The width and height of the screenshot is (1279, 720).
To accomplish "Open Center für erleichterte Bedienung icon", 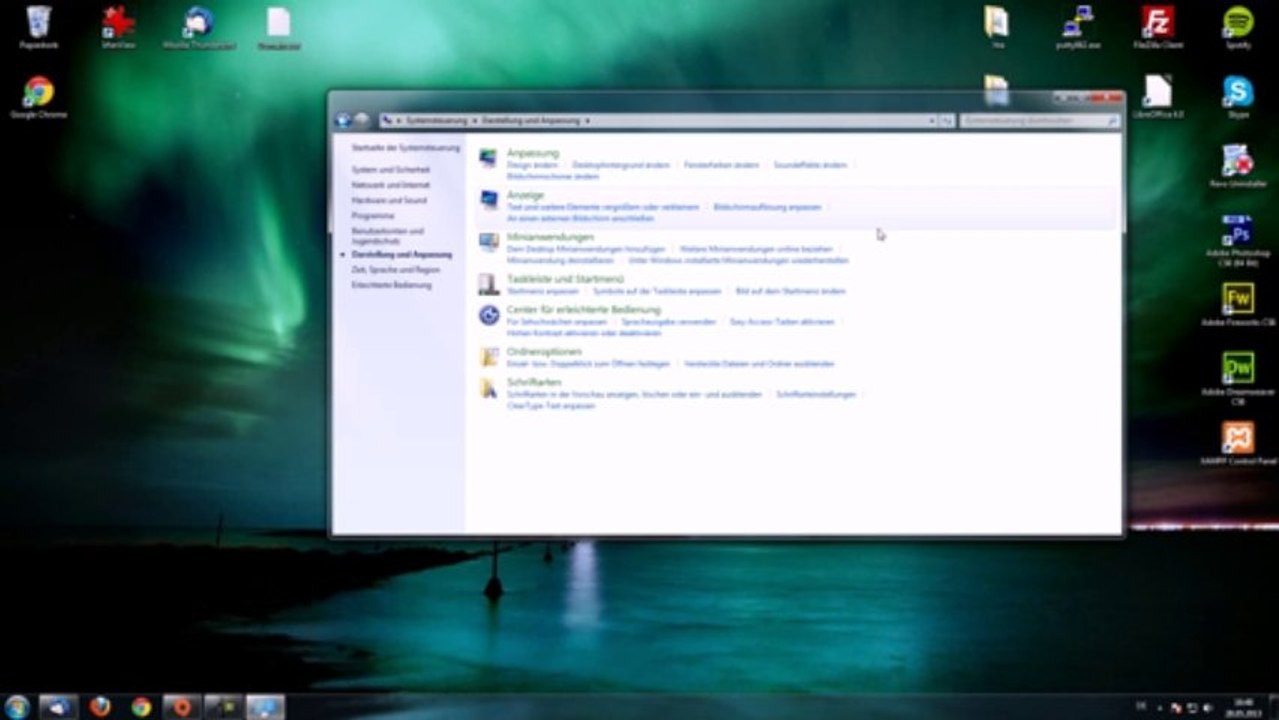I will point(488,315).
